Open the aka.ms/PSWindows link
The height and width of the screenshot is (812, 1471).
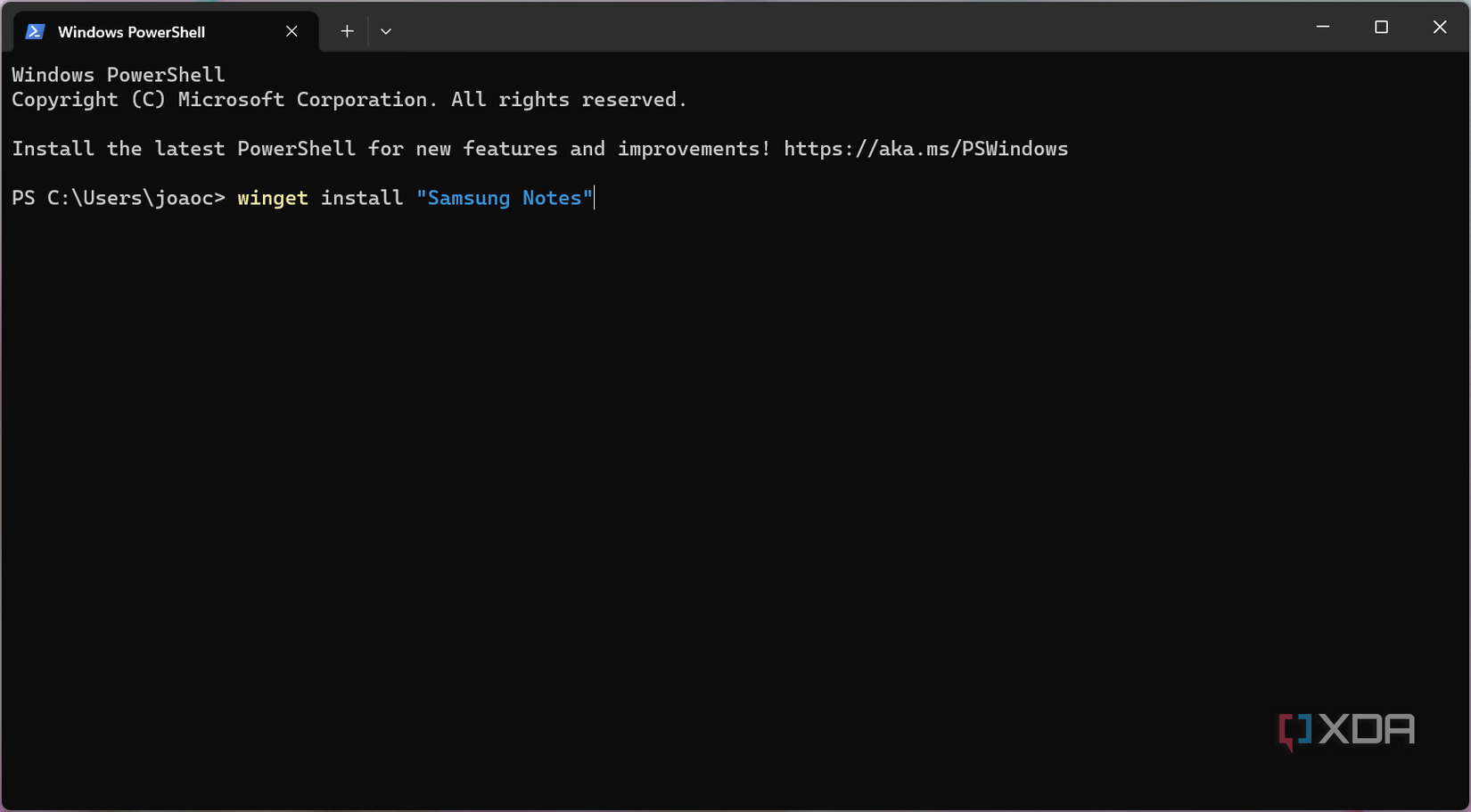coord(925,149)
